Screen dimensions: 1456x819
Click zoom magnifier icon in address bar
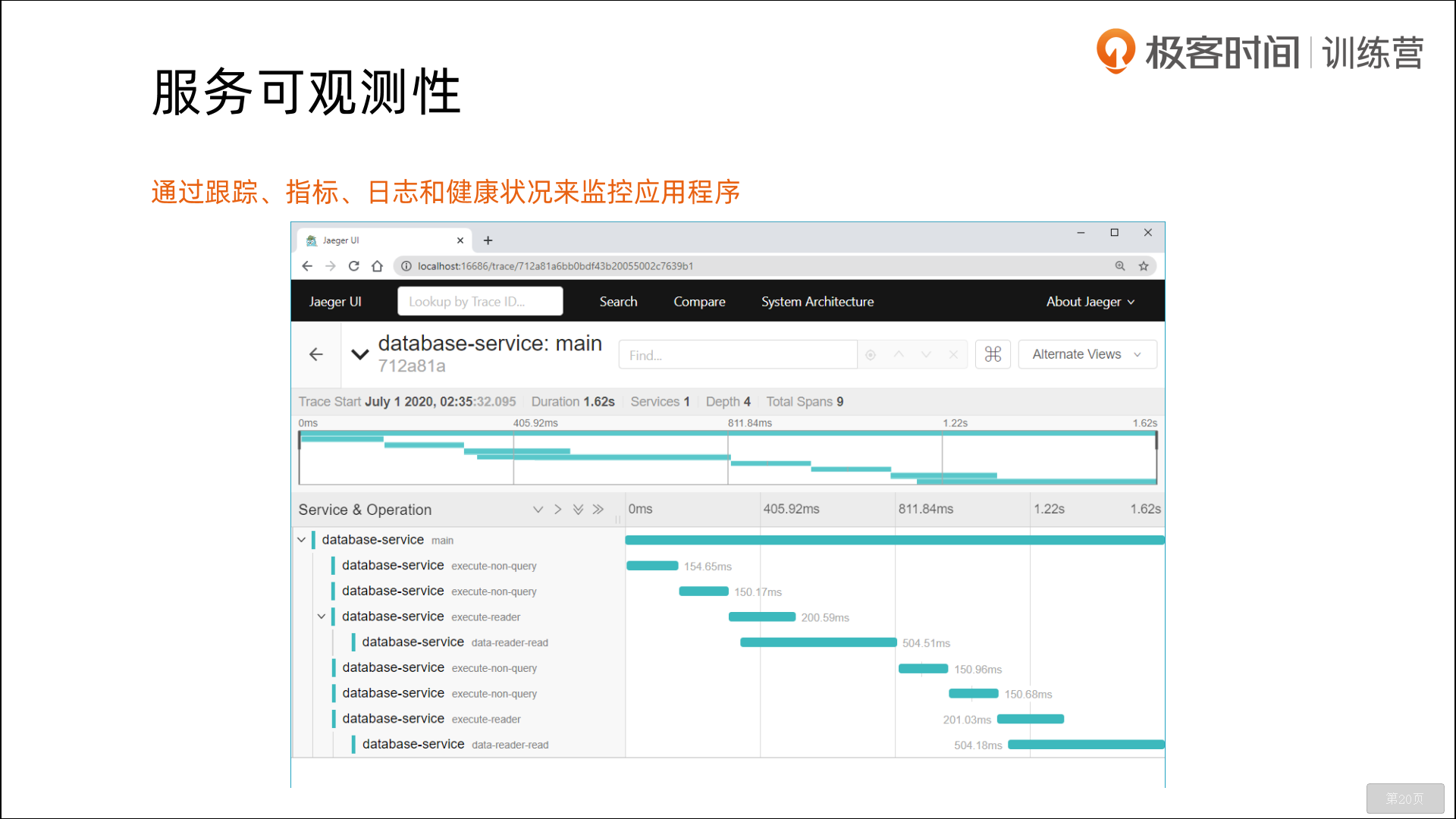click(1120, 266)
